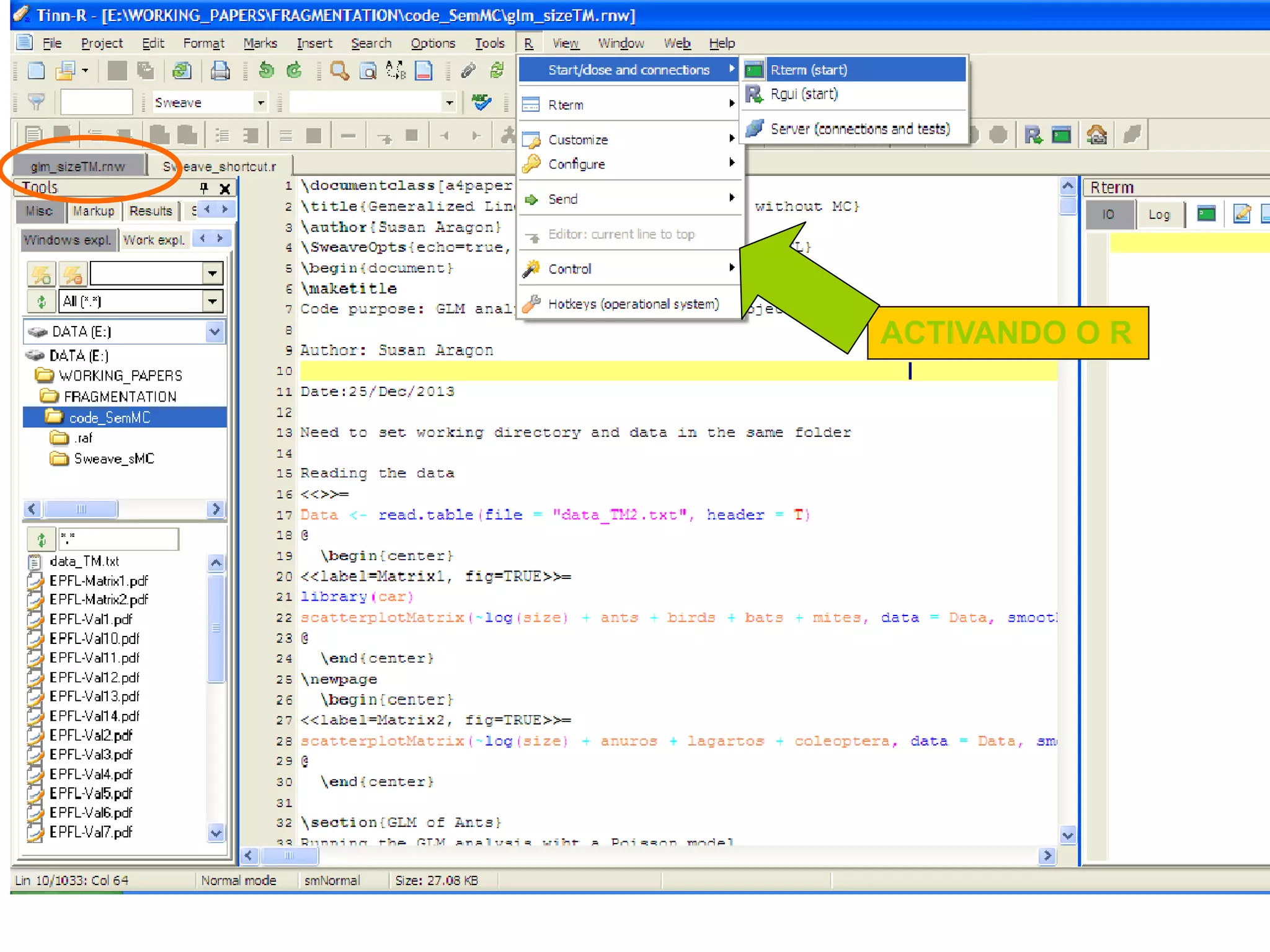Close the Tools panel
Image resolution: width=1270 pixels, height=952 pixels.
(225, 188)
